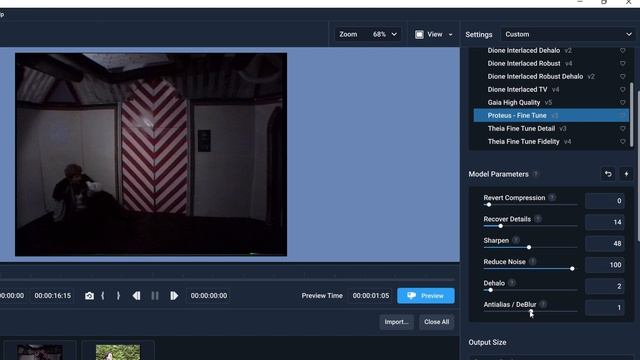640x360 pixels.
Task: Select the dark room video thumbnail
Action: point(40,352)
